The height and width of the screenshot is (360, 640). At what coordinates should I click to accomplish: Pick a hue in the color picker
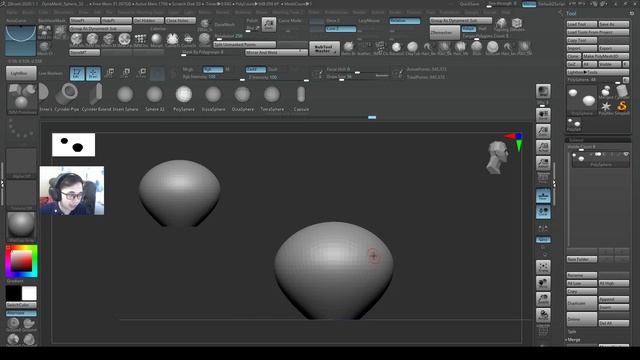[x=21, y=261]
